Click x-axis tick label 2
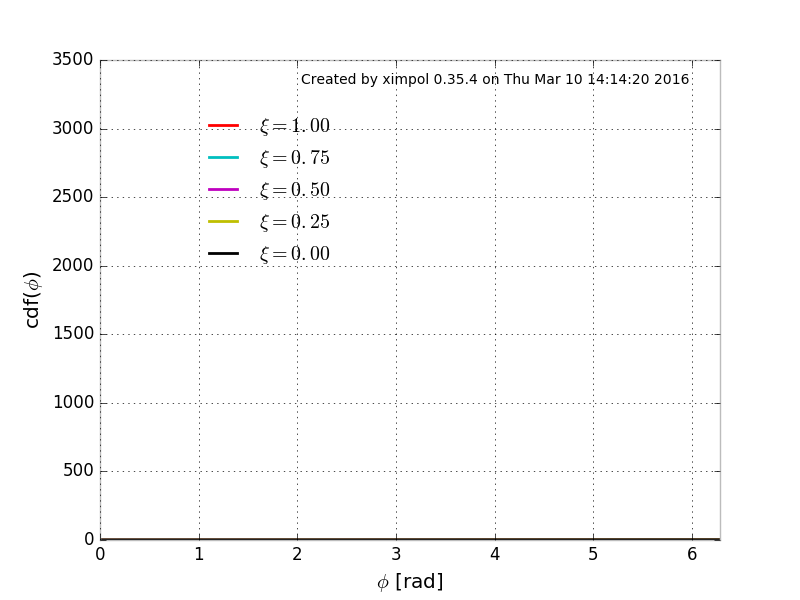 click(297, 555)
